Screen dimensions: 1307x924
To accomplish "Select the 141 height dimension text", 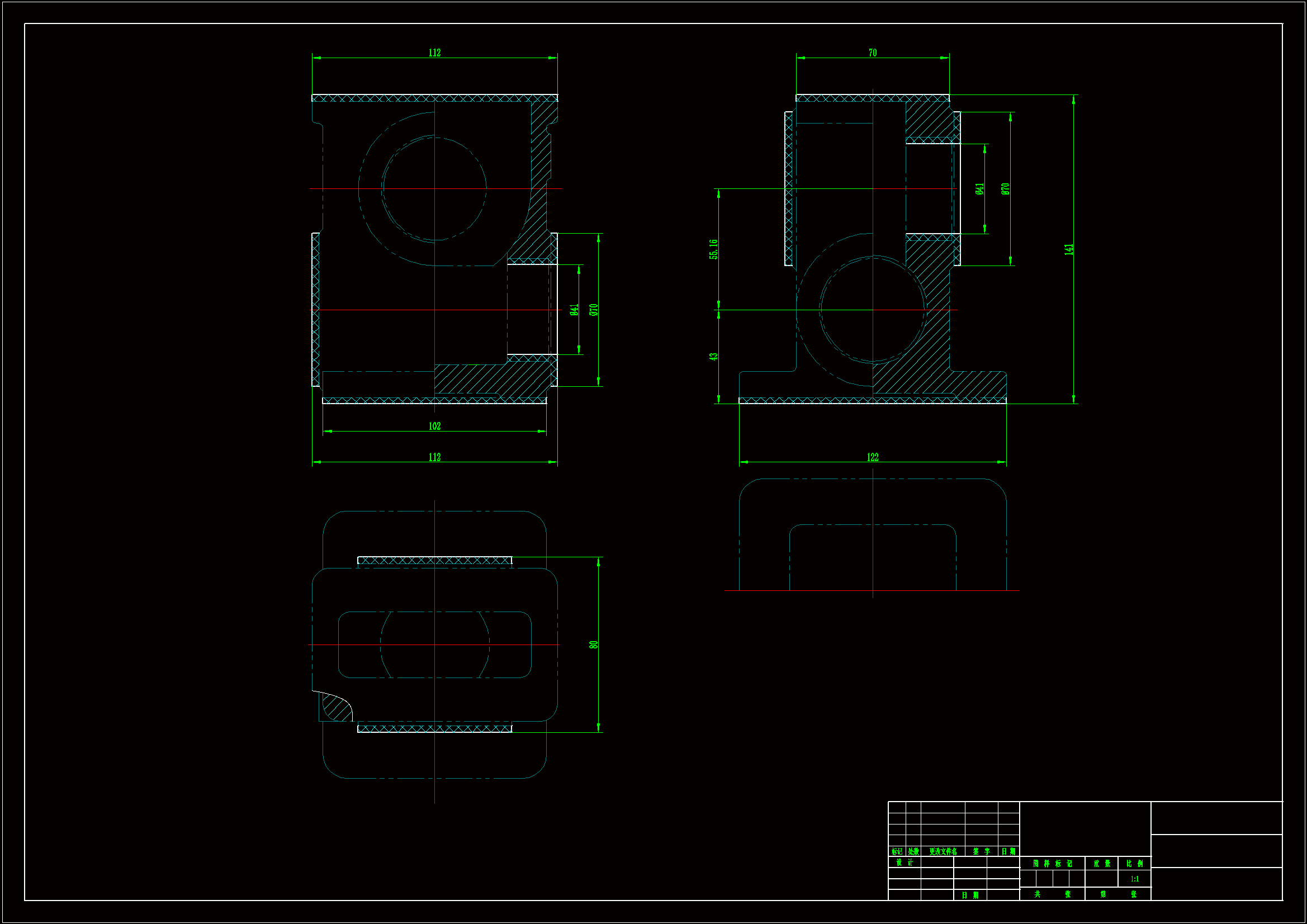I will tap(1068, 249).
